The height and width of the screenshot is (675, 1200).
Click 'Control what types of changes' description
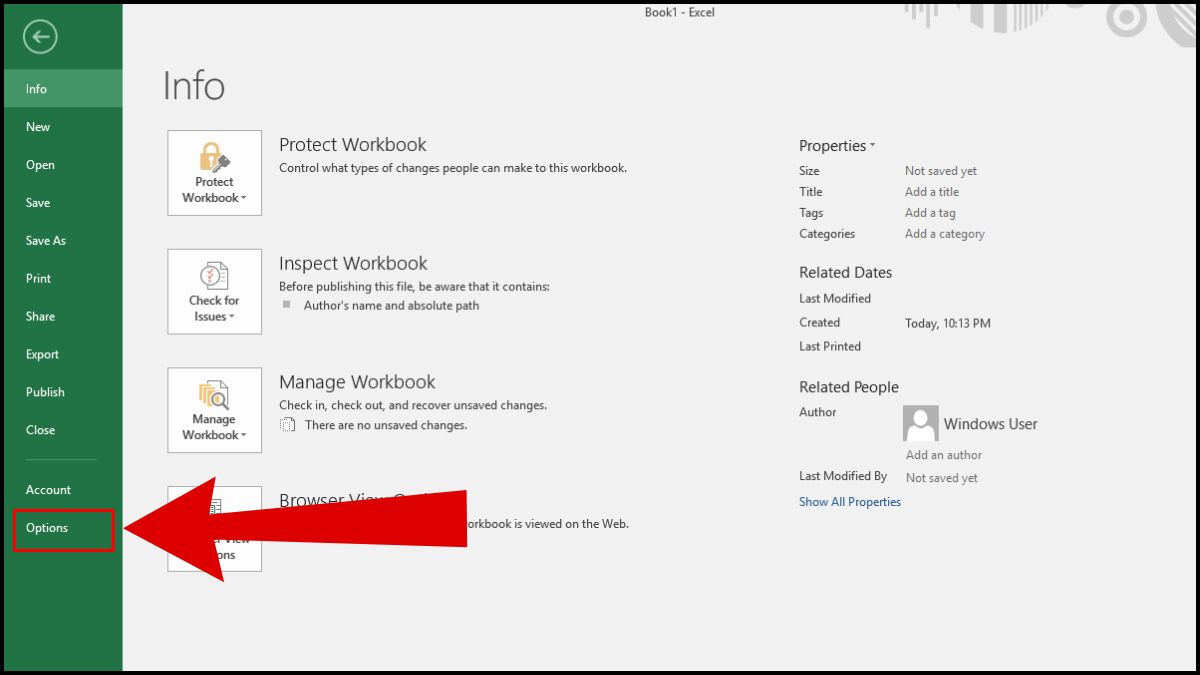pos(453,168)
